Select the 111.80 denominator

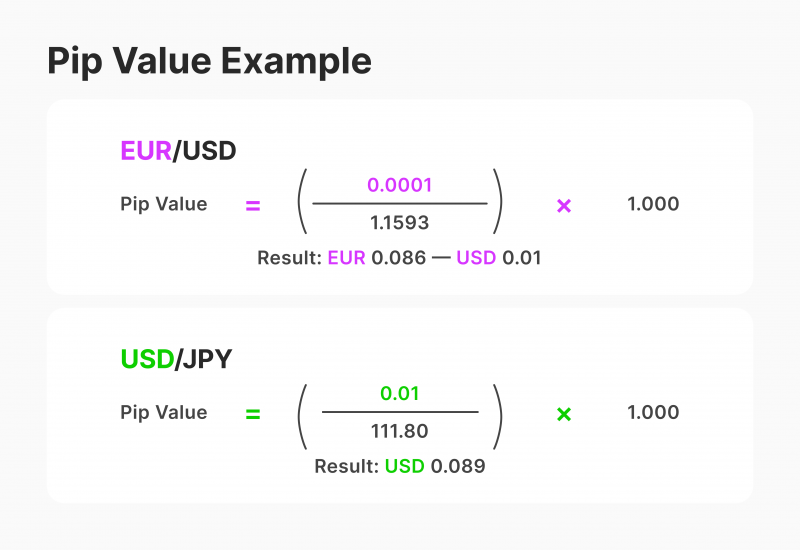pyautogui.click(x=400, y=433)
